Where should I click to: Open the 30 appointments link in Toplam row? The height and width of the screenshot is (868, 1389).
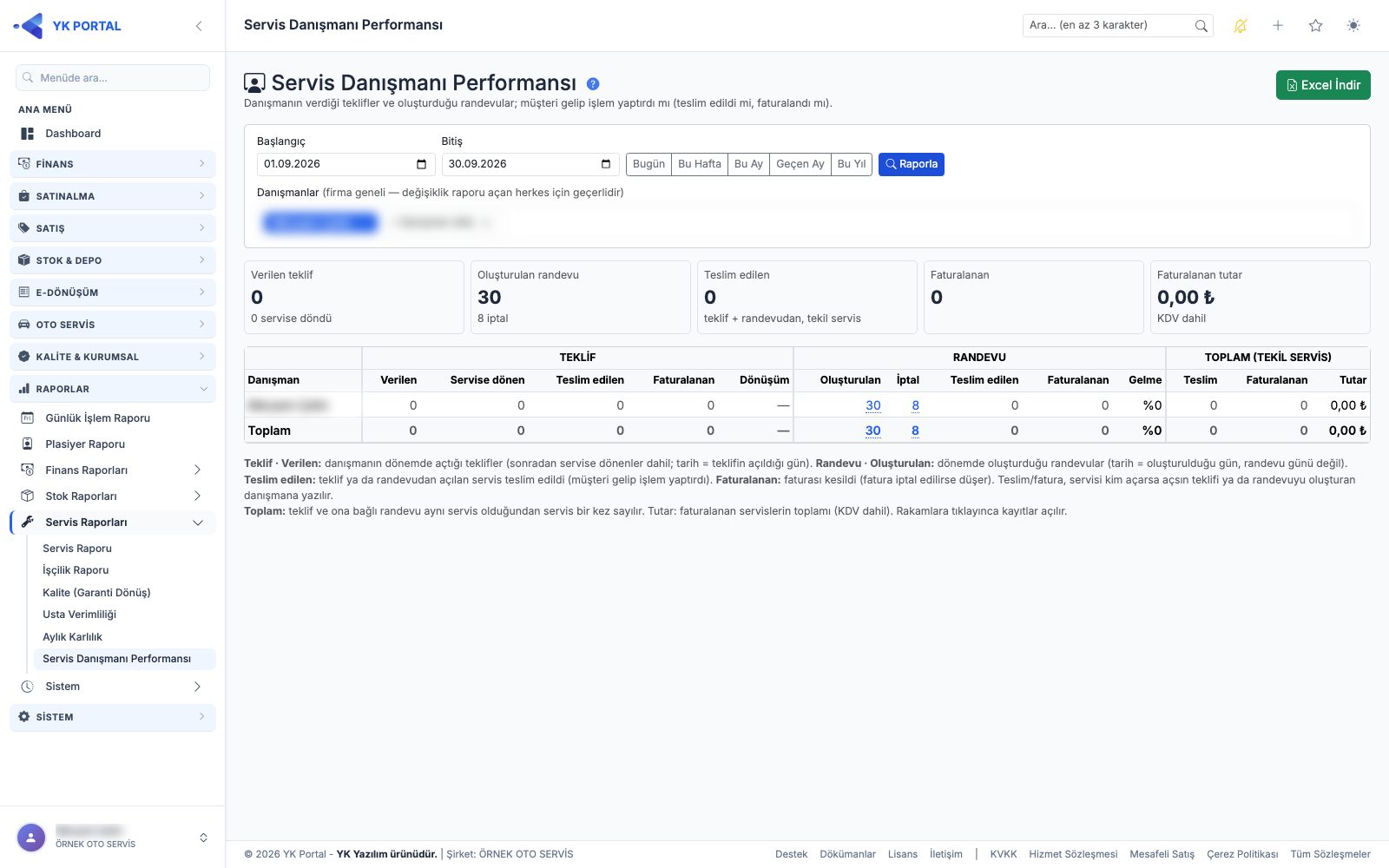[x=873, y=431]
